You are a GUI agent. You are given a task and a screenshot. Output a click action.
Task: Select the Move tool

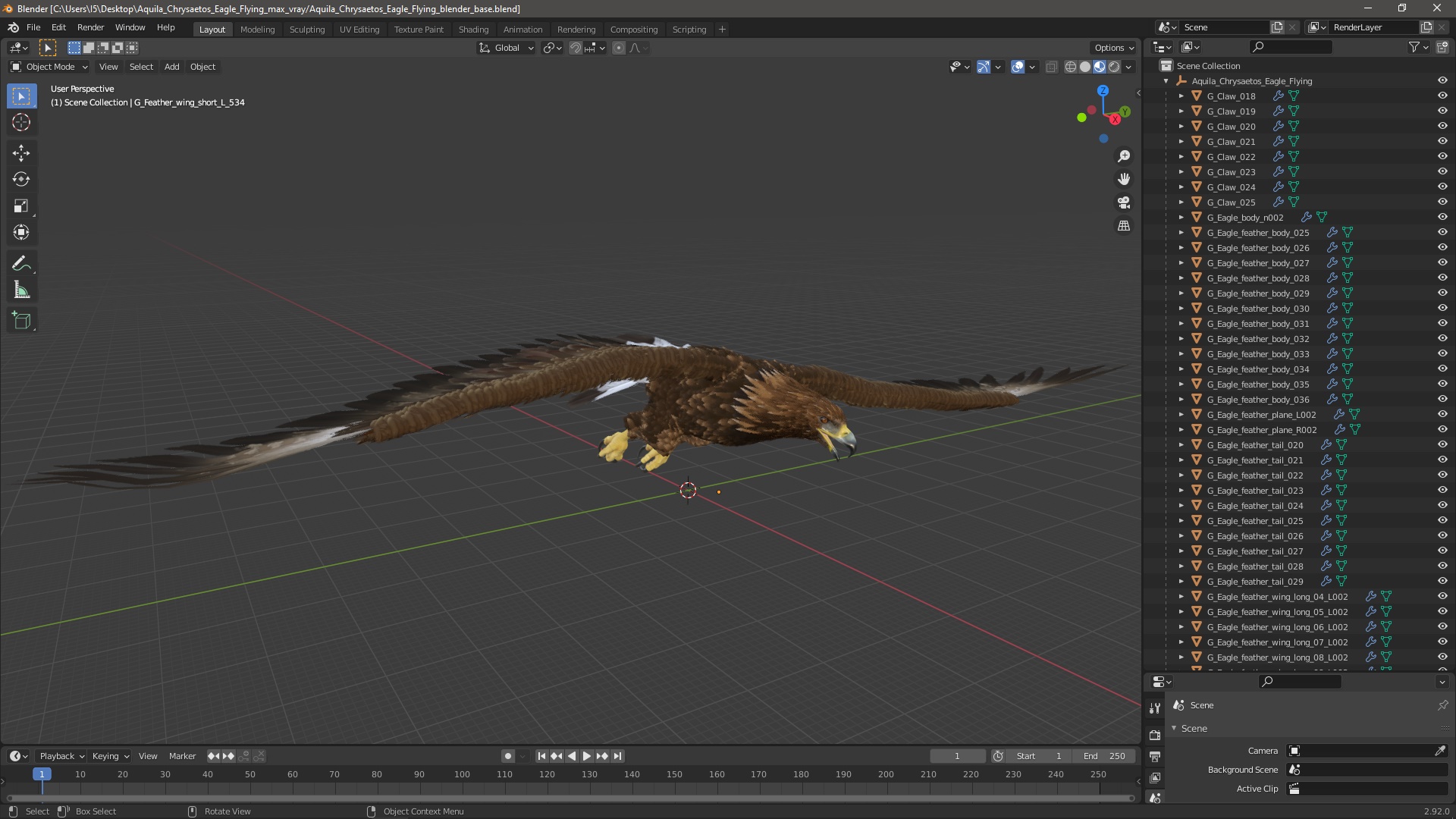21,153
